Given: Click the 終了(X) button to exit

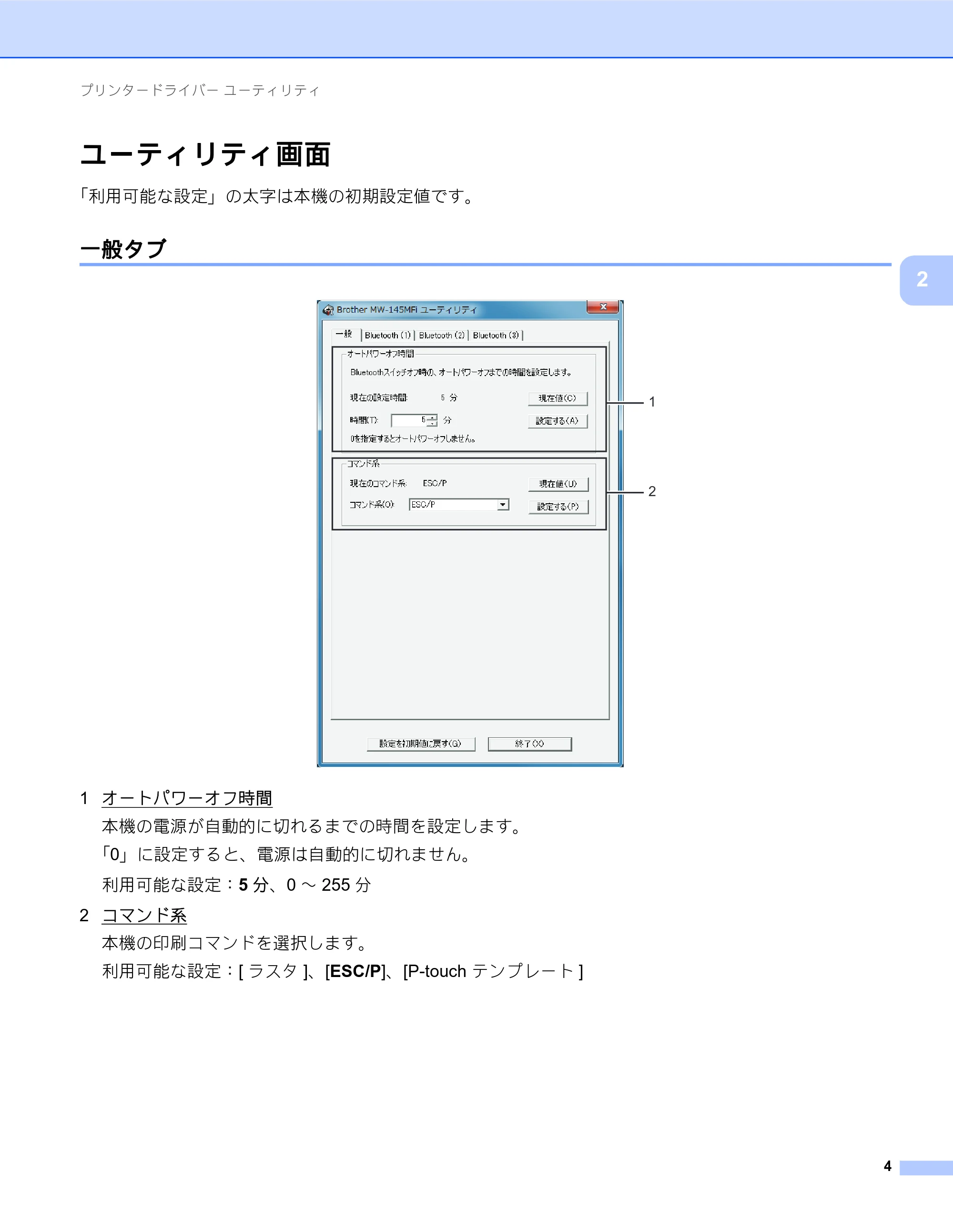Looking at the screenshot, I should click(x=529, y=744).
